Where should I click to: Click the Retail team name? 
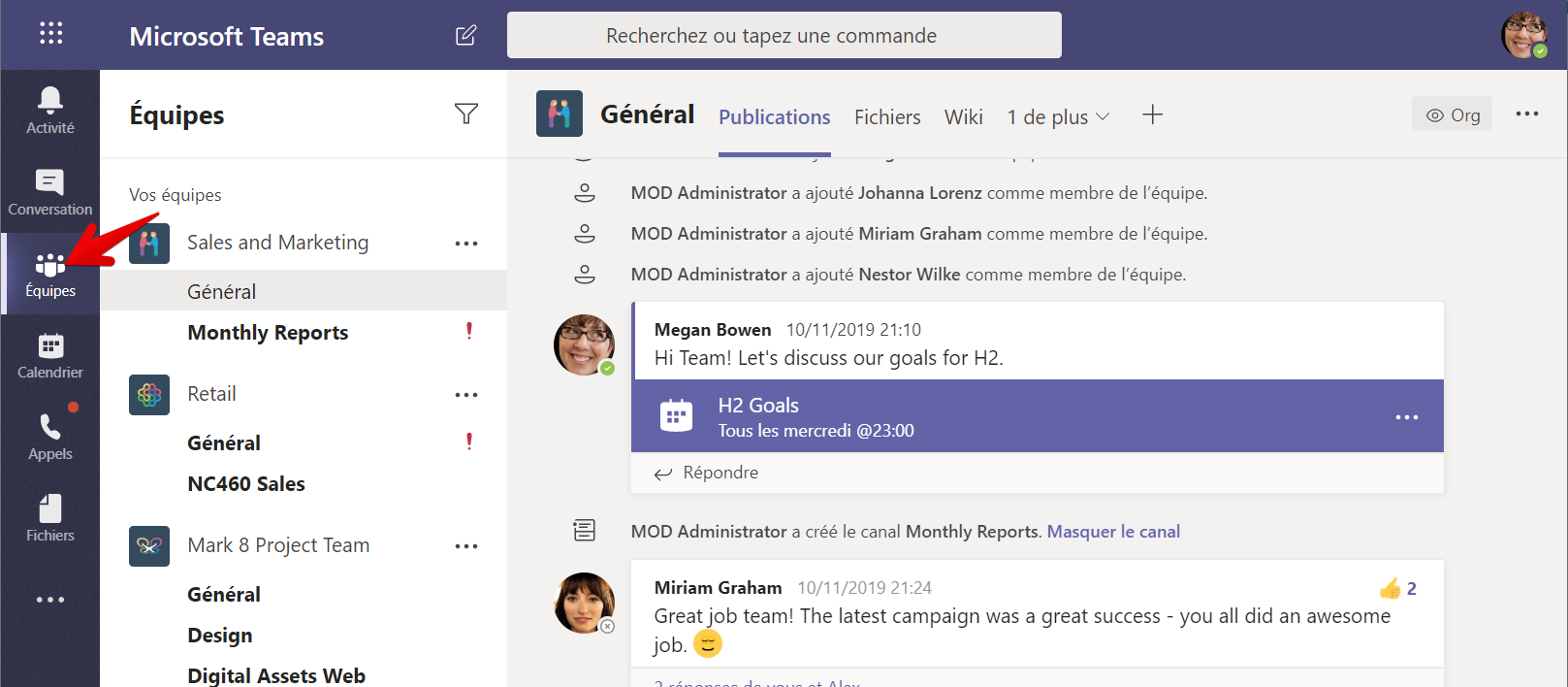point(211,394)
